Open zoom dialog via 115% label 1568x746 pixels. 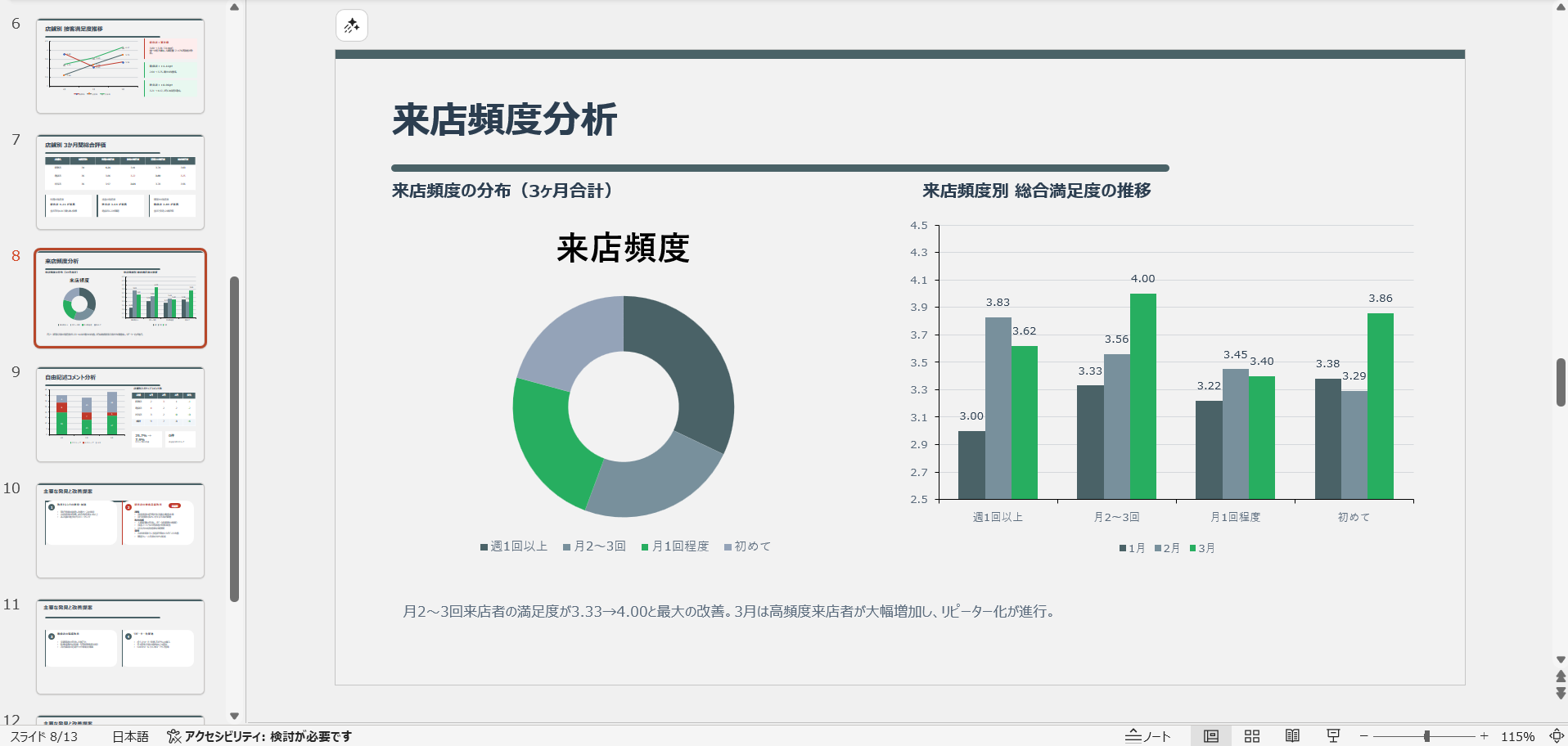click(1517, 736)
